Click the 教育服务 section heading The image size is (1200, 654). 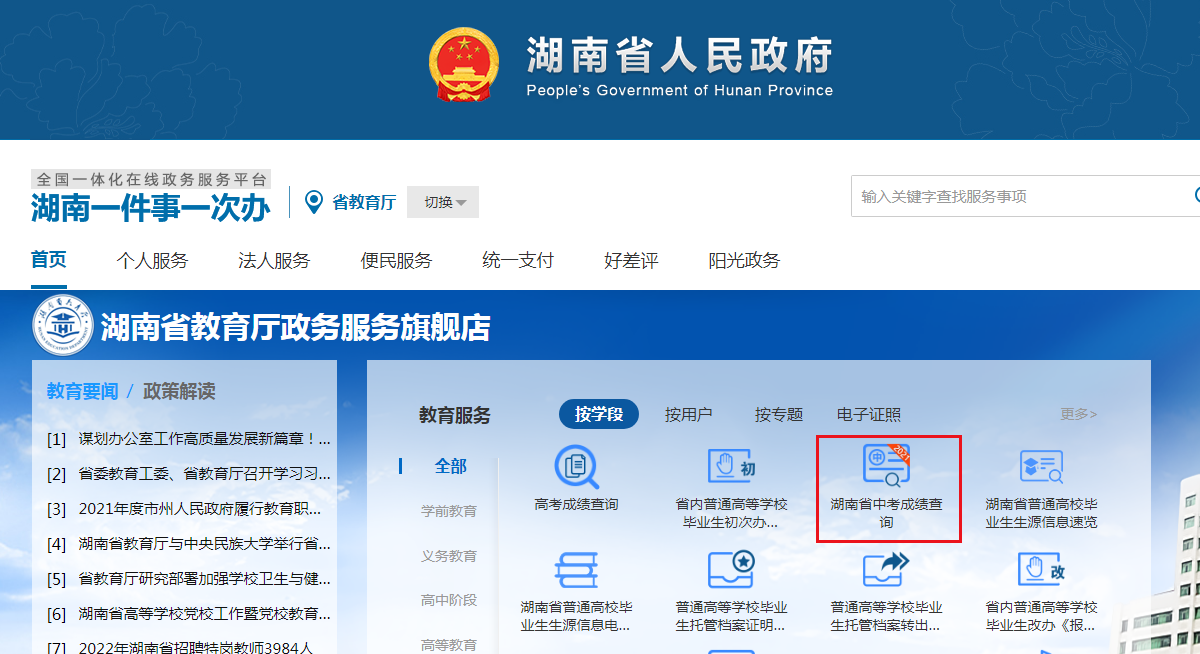point(455,415)
